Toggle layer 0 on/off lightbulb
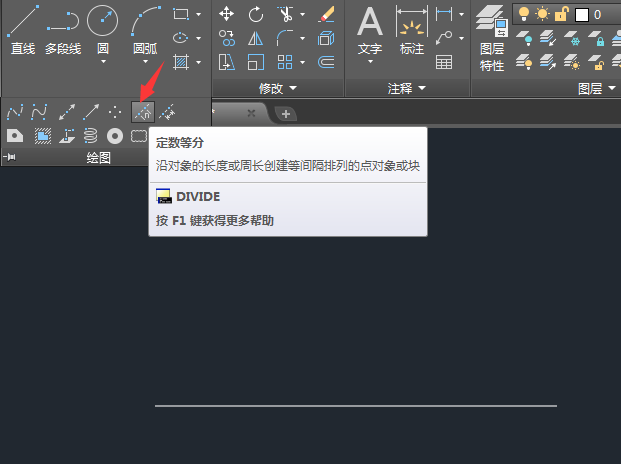Viewport: 621px width, 464px height. [x=524, y=15]
